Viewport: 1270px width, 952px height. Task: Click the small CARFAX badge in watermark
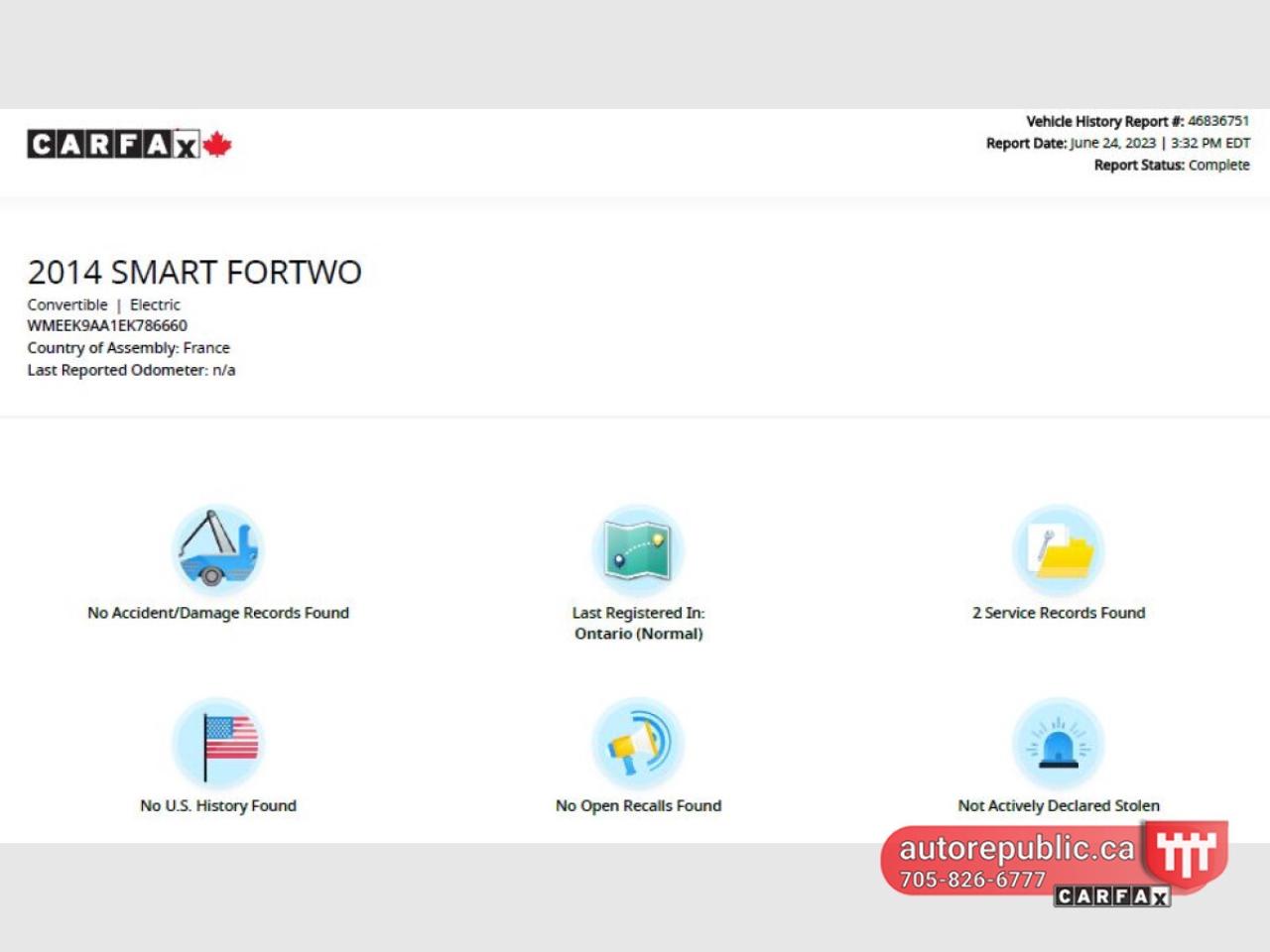pos(1111,896)
